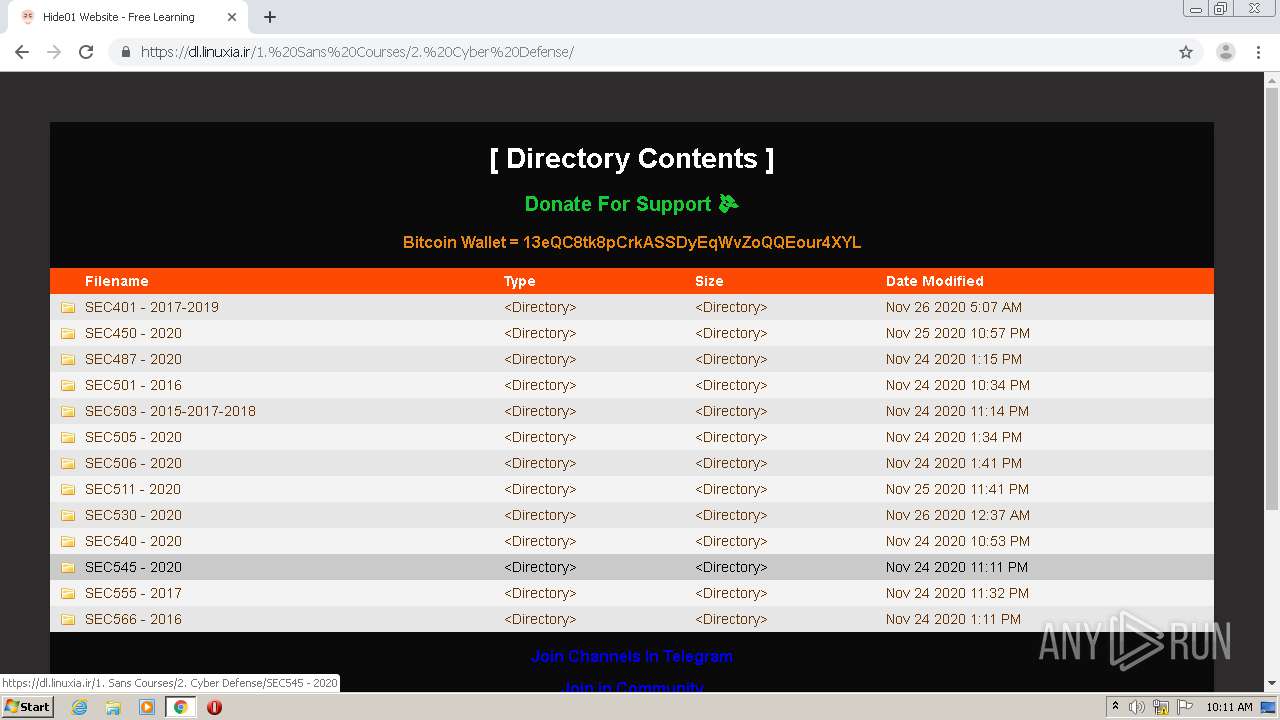Open the SEC511 - 2020 directory link
Image resolution: width=1280 pixels, height=720 pixels.
(x=133, y=489)
